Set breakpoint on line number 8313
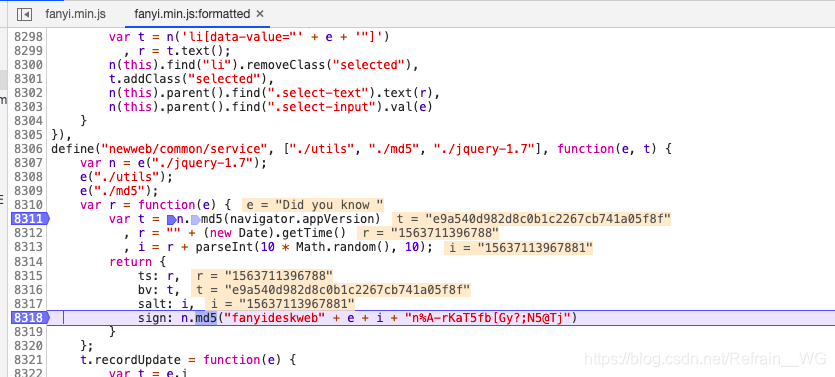Screen dimensions: 835x377 coord(29,247)
